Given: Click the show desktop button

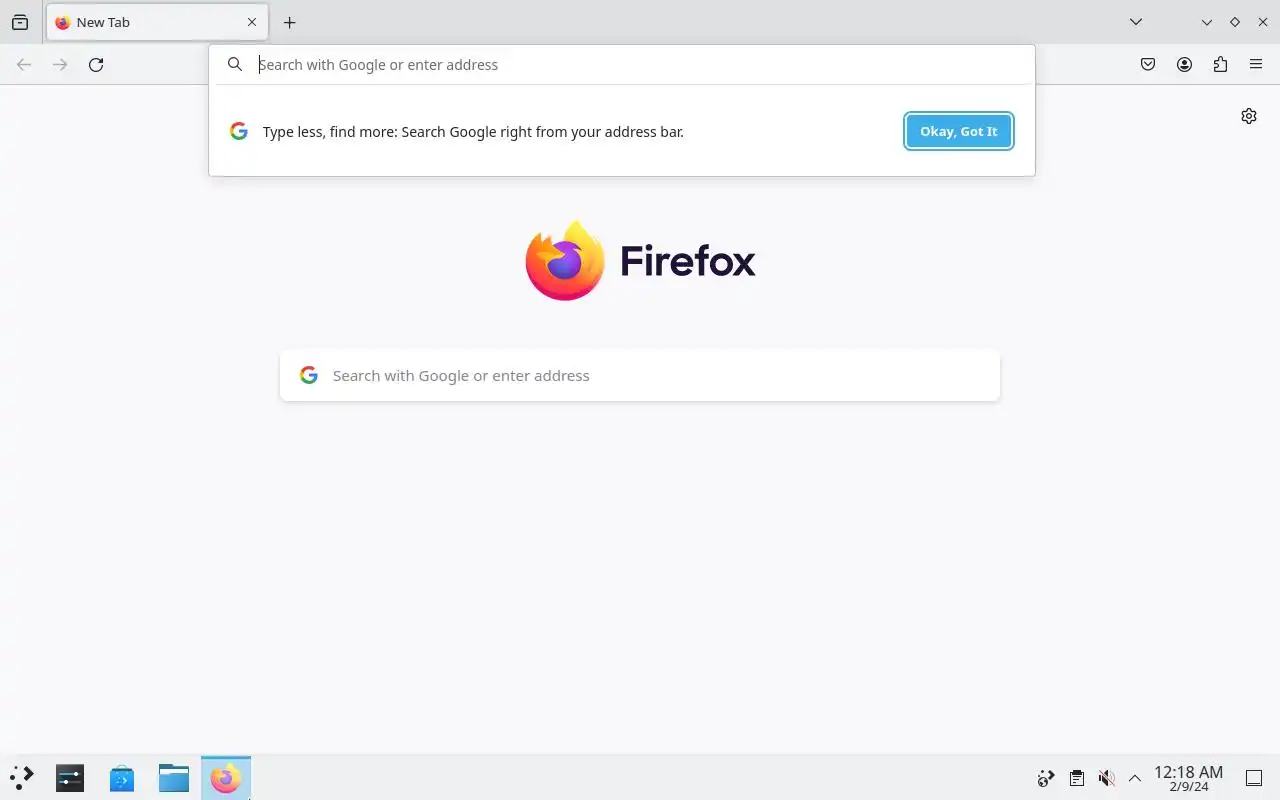Looking at the screenshot, I should pos(1254,778).
